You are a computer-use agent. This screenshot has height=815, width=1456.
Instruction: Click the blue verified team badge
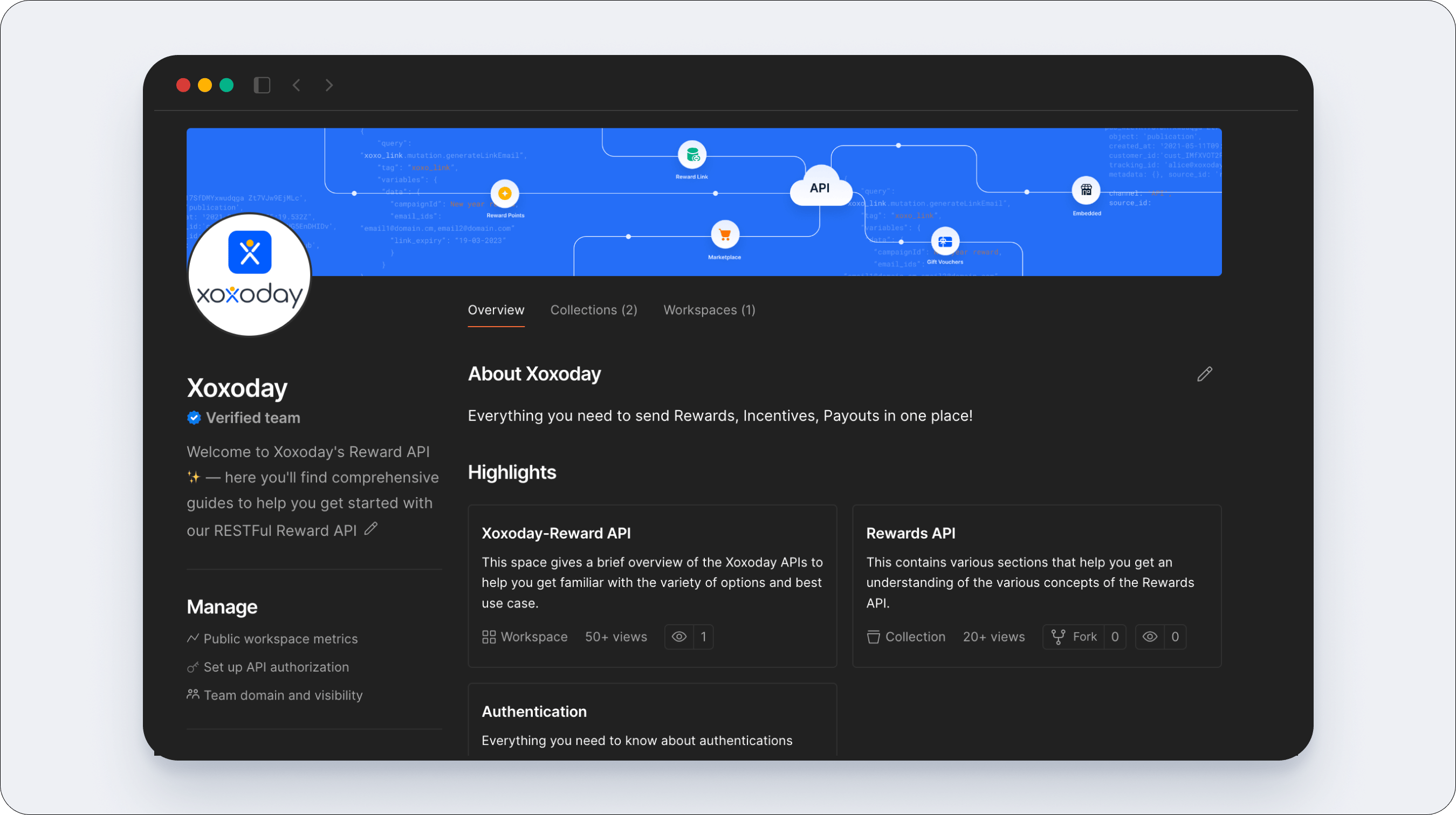(194, 418)
